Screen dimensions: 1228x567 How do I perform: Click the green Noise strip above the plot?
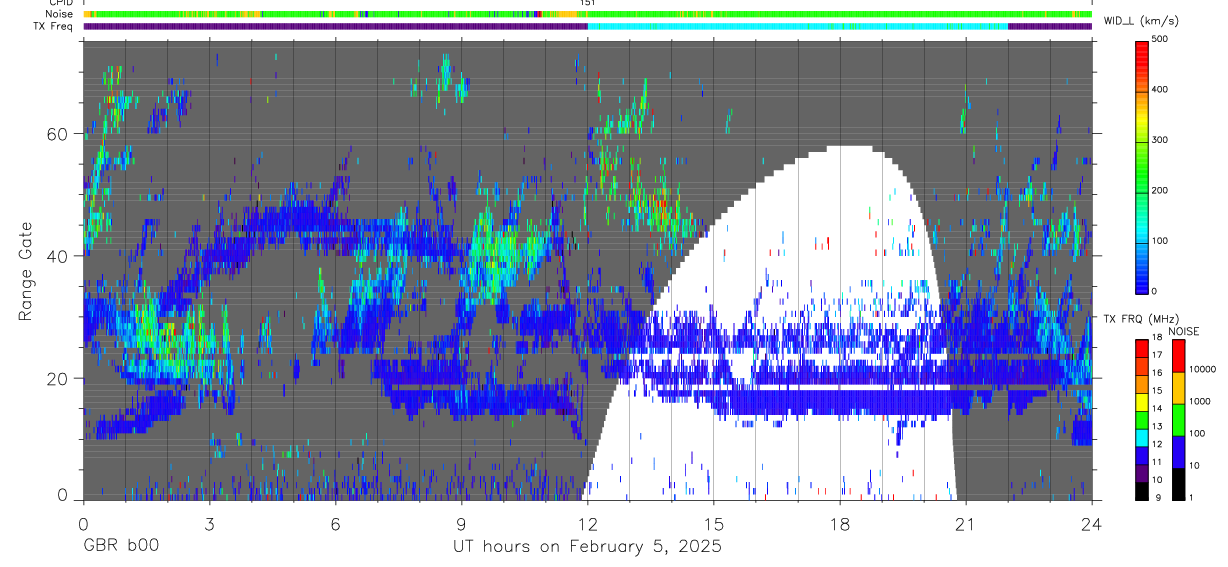click(x=587, y=15)
